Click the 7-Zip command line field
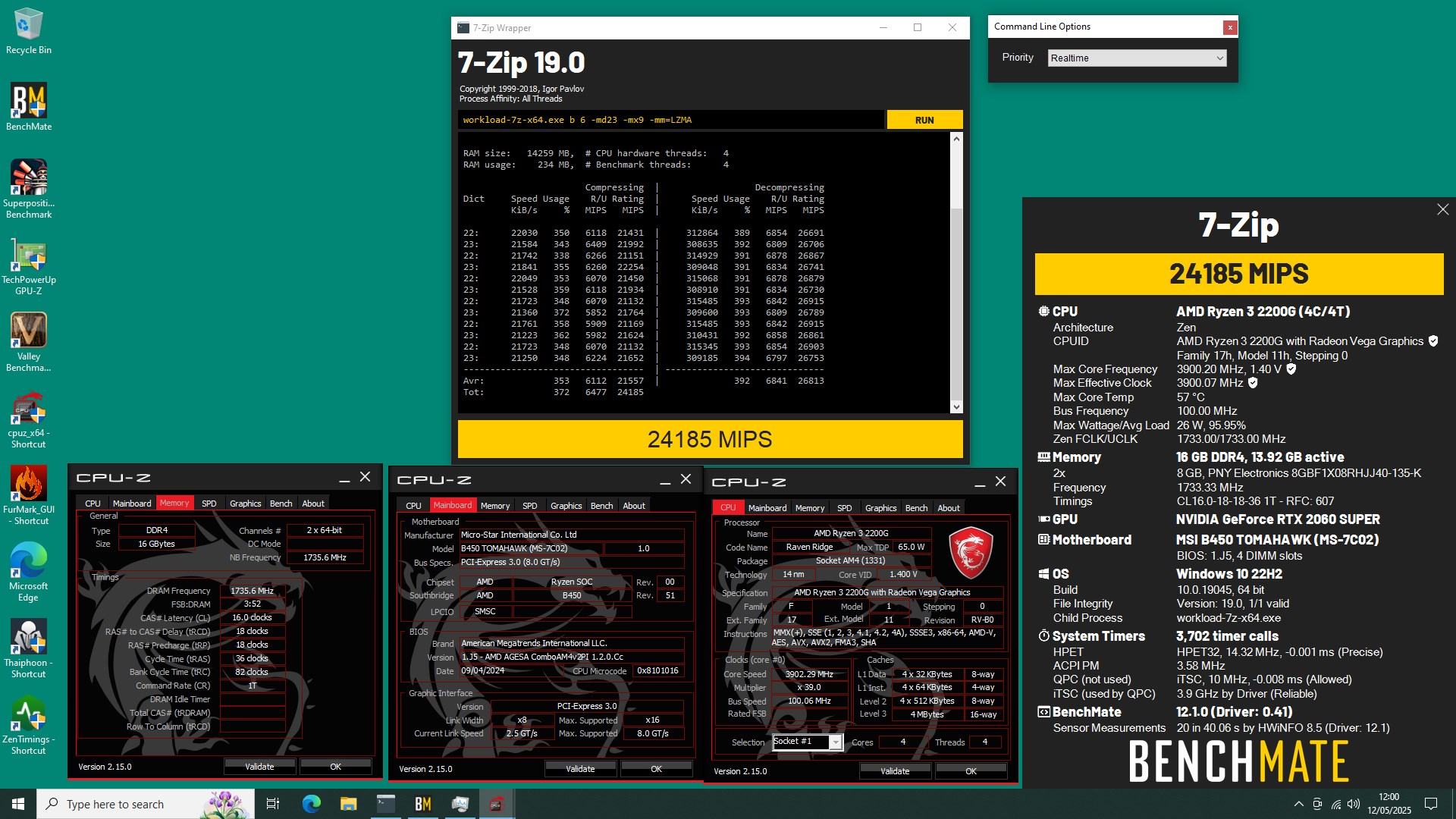Screen dimensions: 1456x819 click(670, 120)
